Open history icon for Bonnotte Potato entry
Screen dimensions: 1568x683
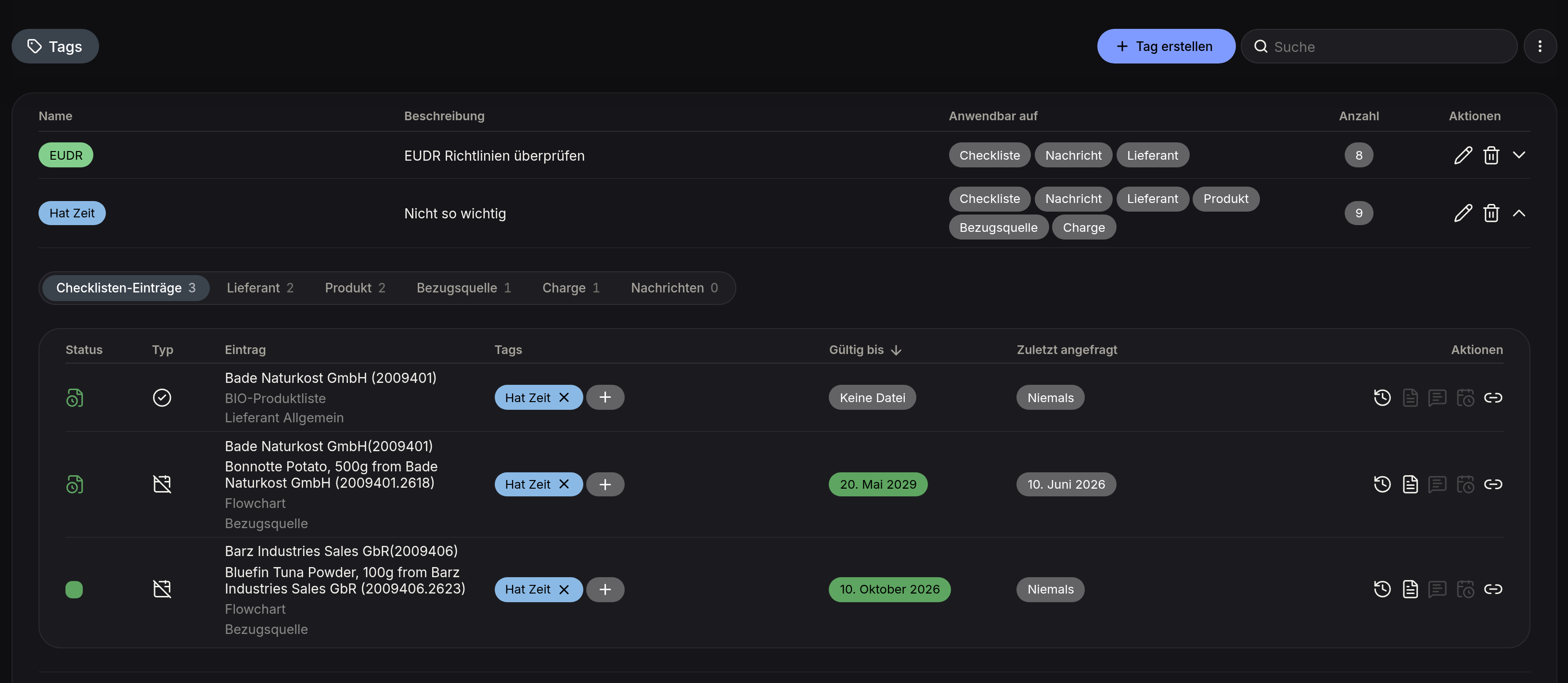point(1382,484)
